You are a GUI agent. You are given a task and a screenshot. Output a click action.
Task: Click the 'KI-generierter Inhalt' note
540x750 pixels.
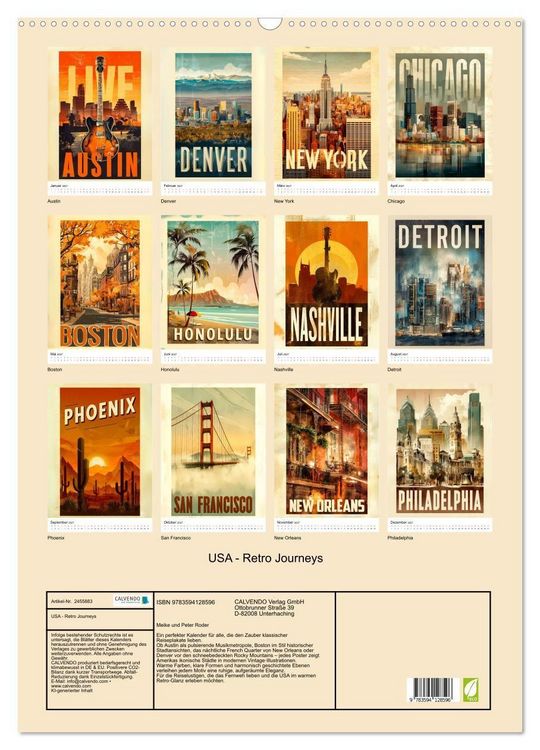pos(71,690)
